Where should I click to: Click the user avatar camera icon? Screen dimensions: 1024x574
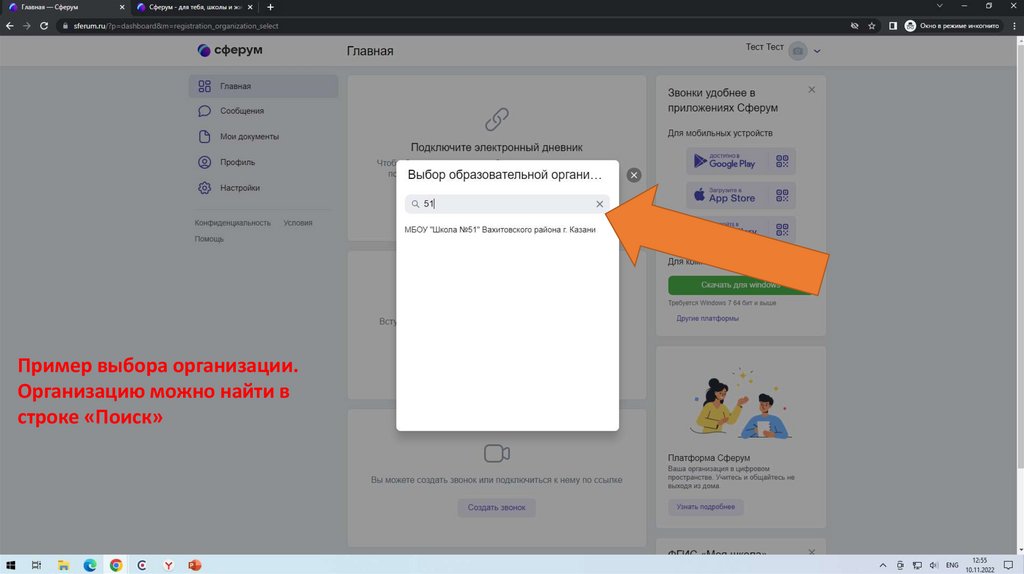(797, 51)
